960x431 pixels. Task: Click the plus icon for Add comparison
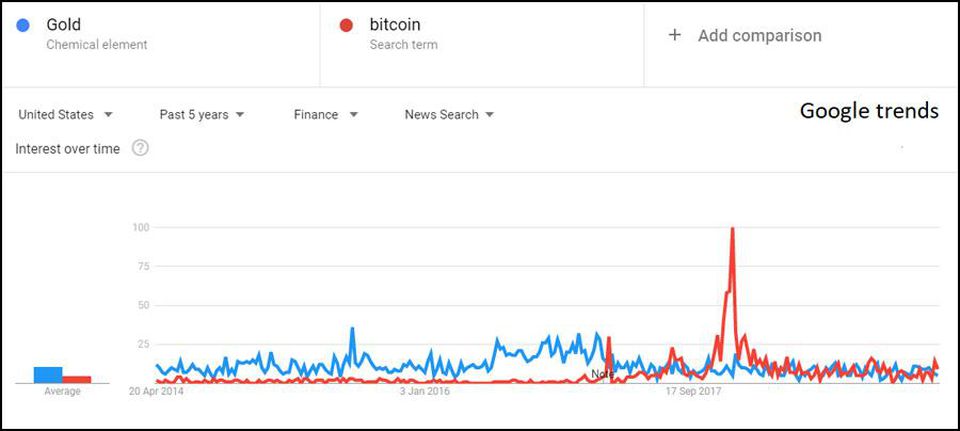[675, 35]
